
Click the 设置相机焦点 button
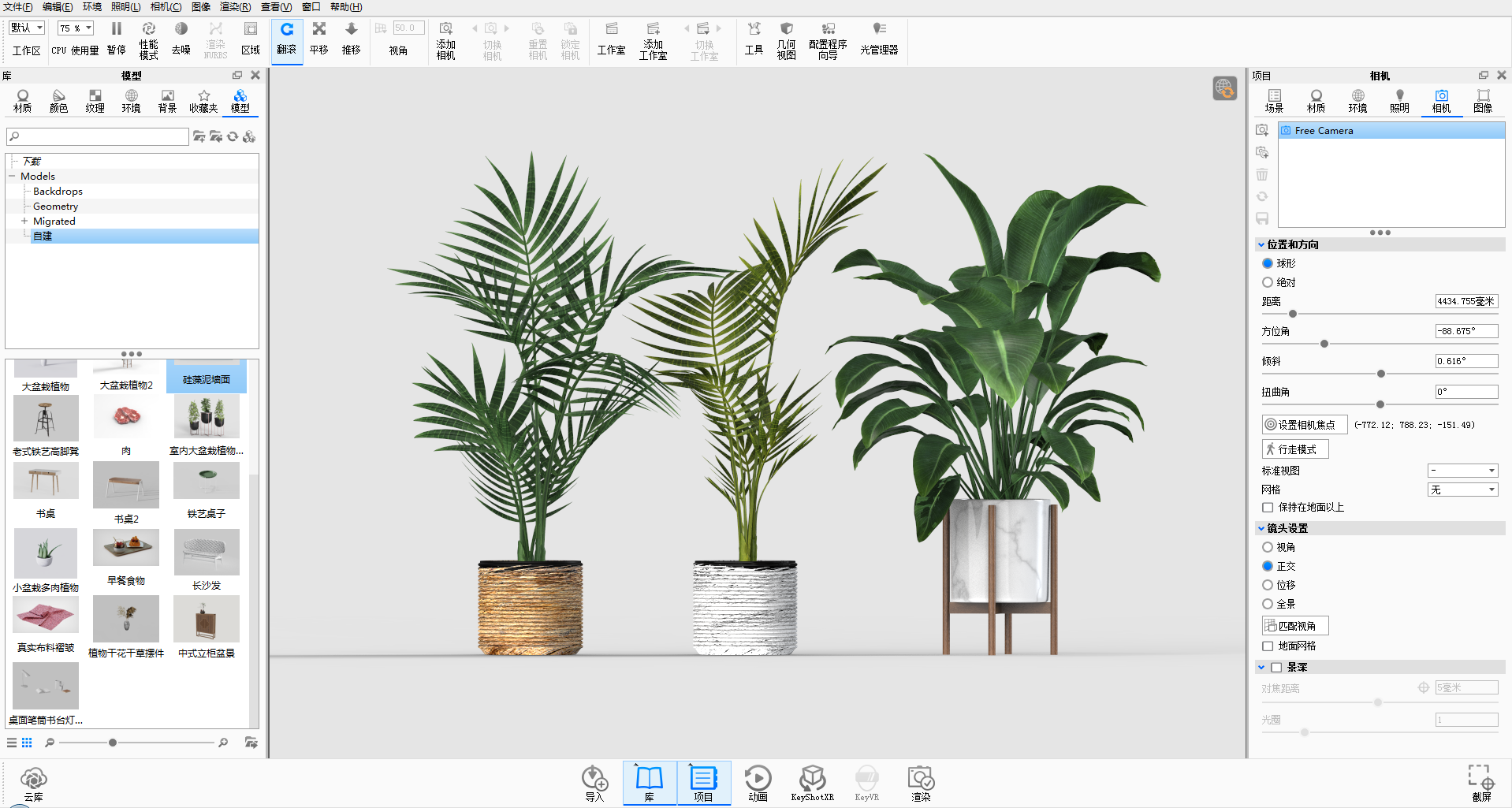[1305, 425]
